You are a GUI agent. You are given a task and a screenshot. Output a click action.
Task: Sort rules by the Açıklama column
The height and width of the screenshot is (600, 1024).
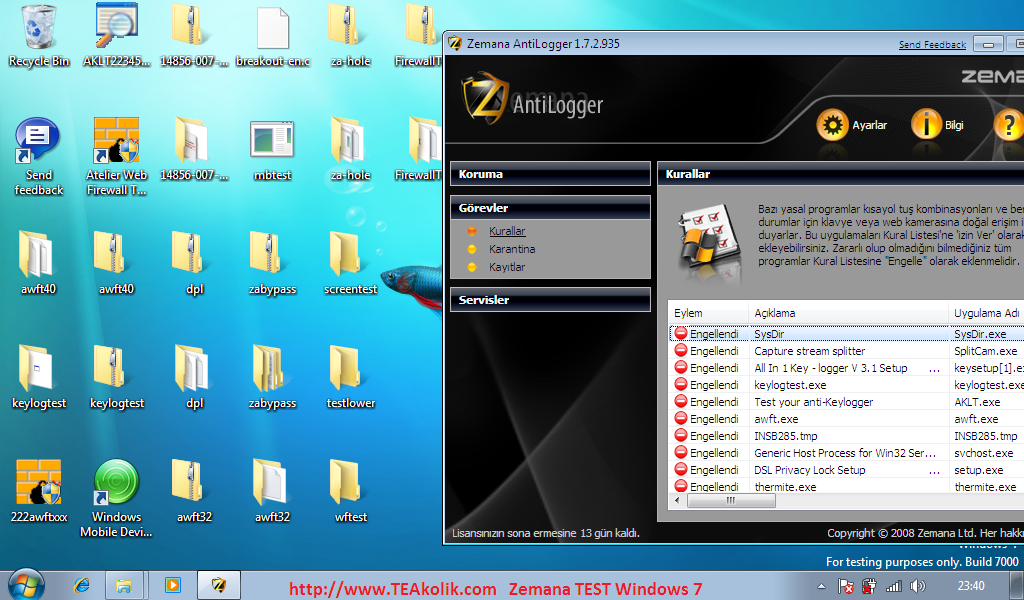pyautogui.click(x=848, y=313)
